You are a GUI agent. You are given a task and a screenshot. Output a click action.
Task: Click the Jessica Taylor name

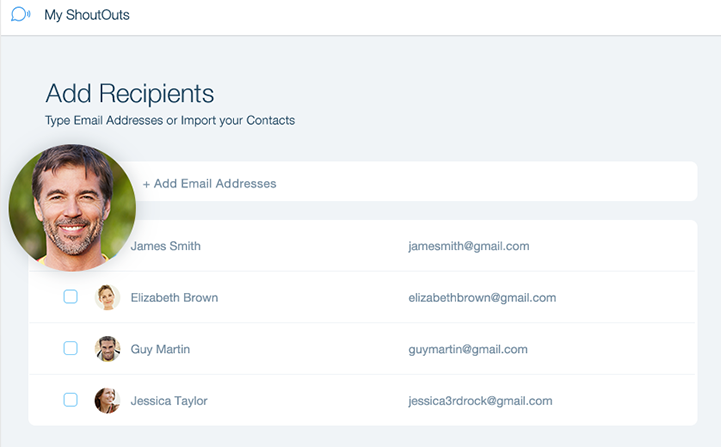(x=169, y=401)
